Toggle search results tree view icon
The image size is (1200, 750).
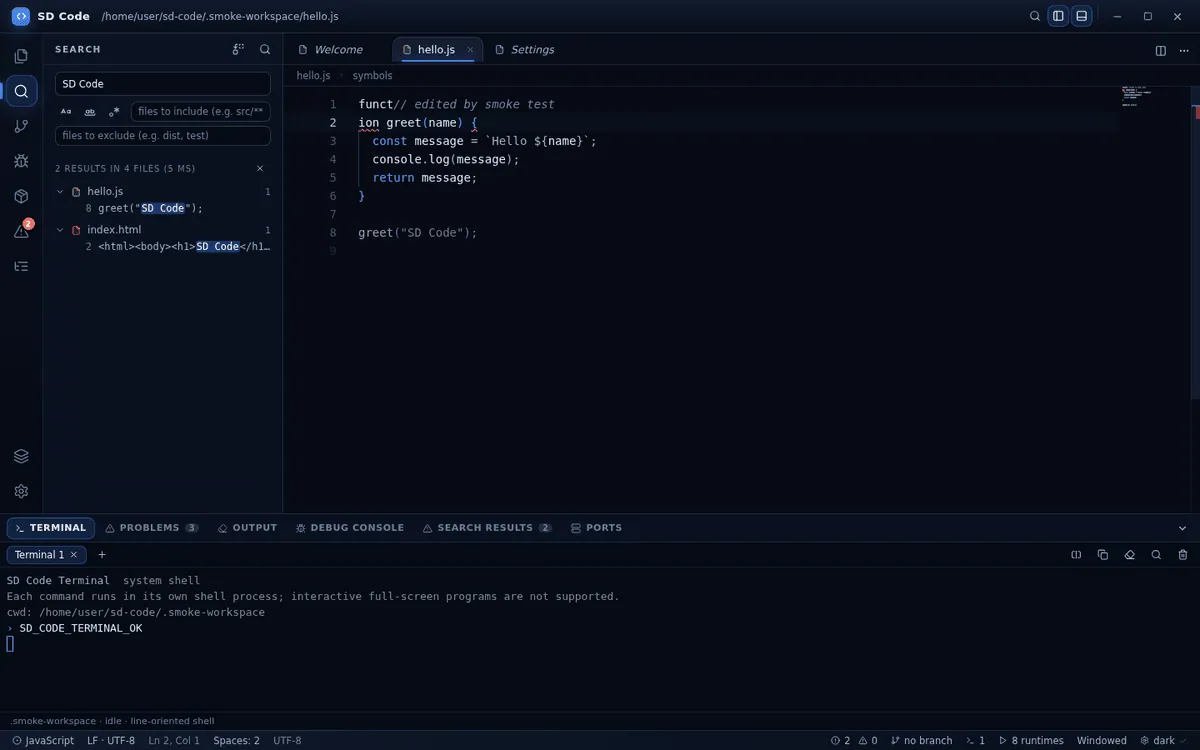pos(238,49)
